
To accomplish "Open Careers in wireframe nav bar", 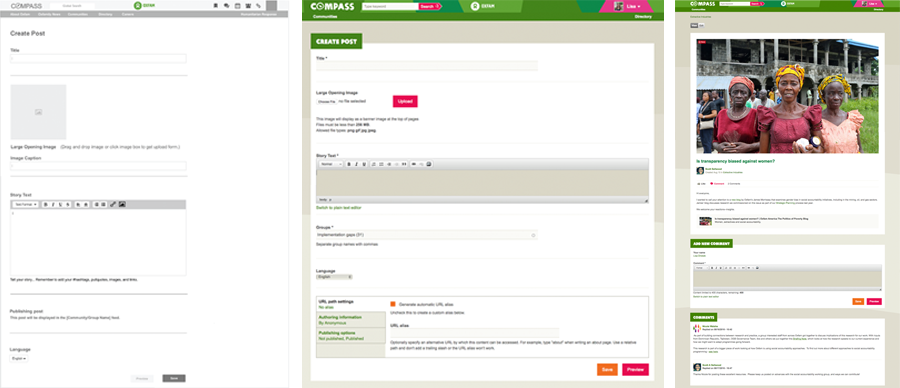I will pyautogui.click(x=128, y=14).
